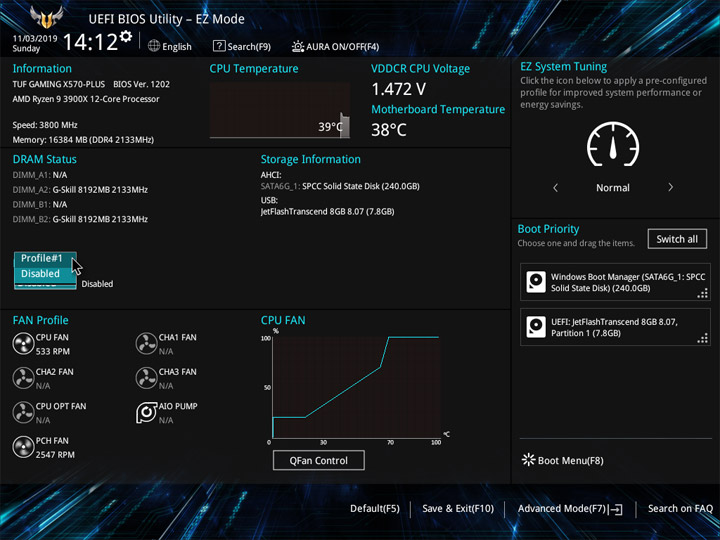This screenshot has height=540, width=720.
Task: Click the CHA3 FAN icon
Action: 146,378
